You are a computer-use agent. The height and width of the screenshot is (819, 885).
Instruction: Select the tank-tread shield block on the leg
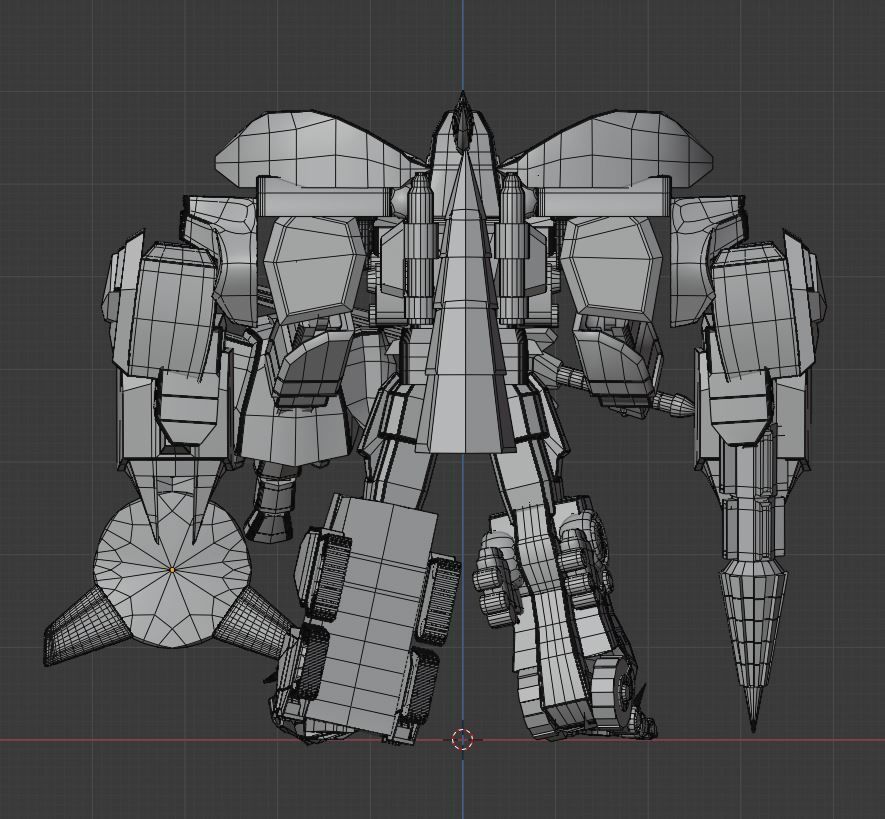coord(370,616)
